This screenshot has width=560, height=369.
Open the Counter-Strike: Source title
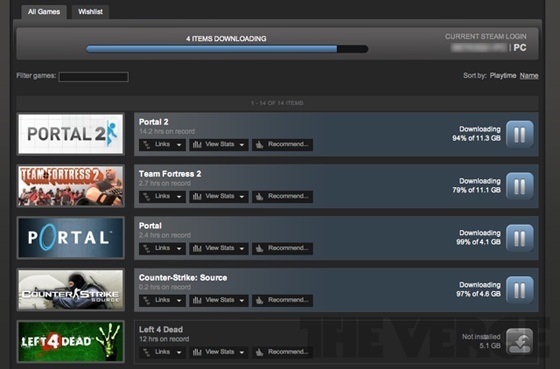(183, 278)
